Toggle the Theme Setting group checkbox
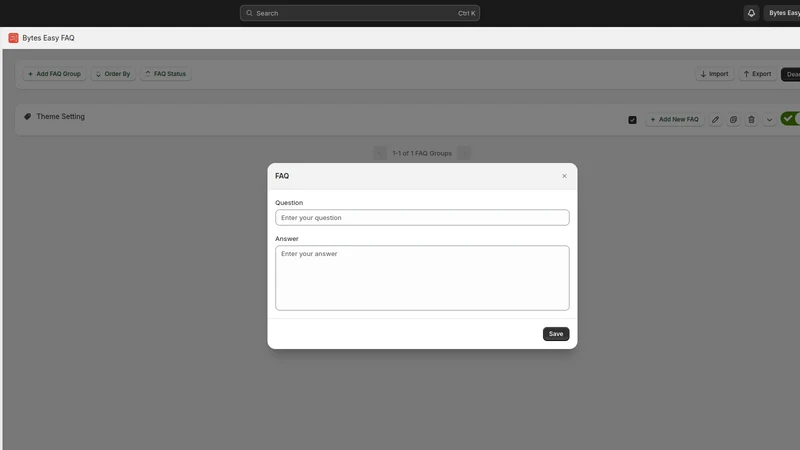Viewport: 800px width, 450px height. point(632,120)
